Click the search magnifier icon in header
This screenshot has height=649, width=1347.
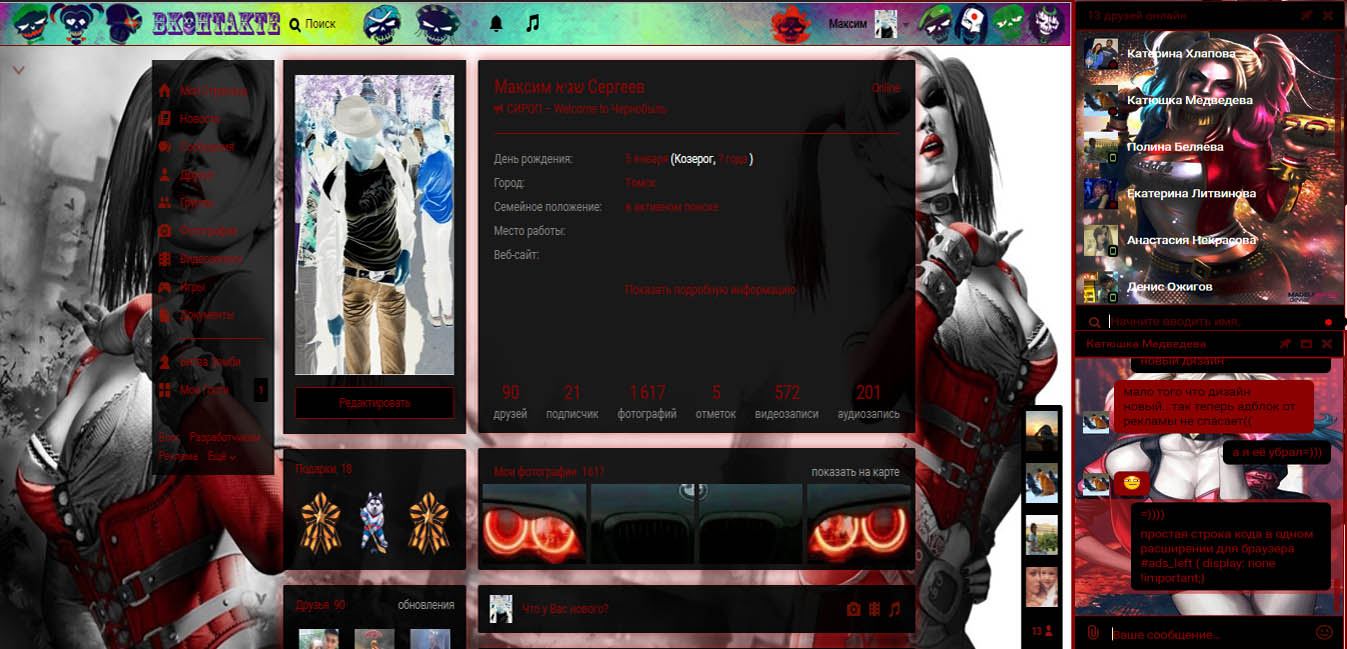coord(295,24)
